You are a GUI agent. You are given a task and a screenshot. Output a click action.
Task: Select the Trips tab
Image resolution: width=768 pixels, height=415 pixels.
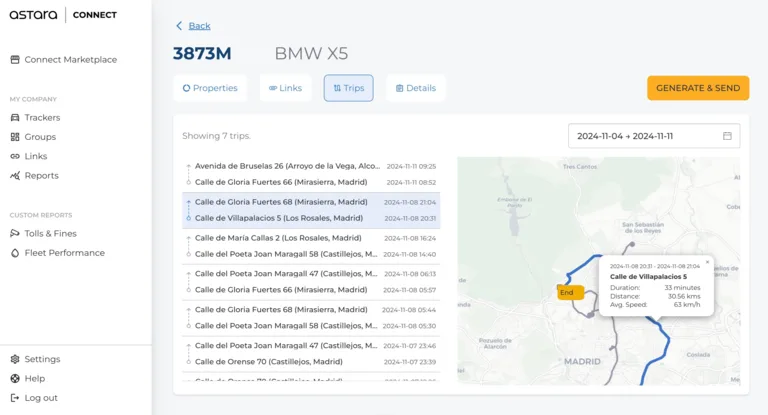coord(349,88)
